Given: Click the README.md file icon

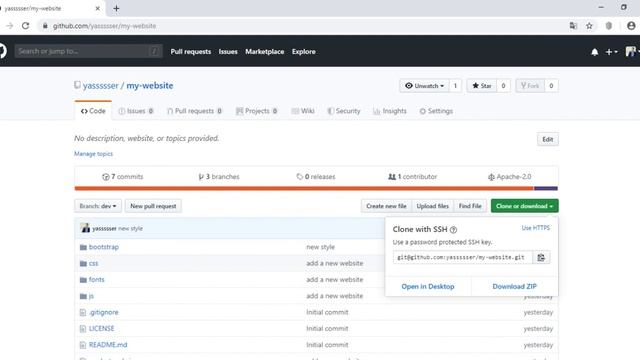Looking at the screenshot, I should tap(83, 345).
